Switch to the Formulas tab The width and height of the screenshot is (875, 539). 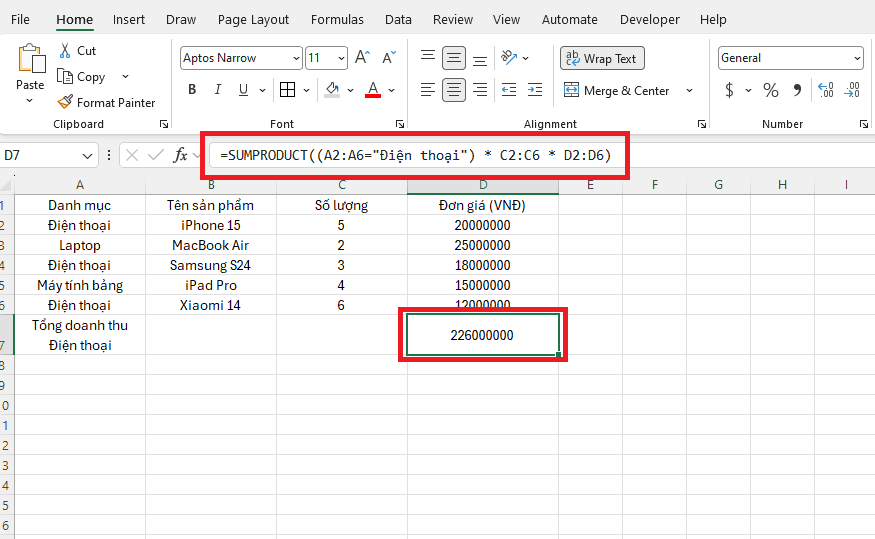click(x=337, y=20)
